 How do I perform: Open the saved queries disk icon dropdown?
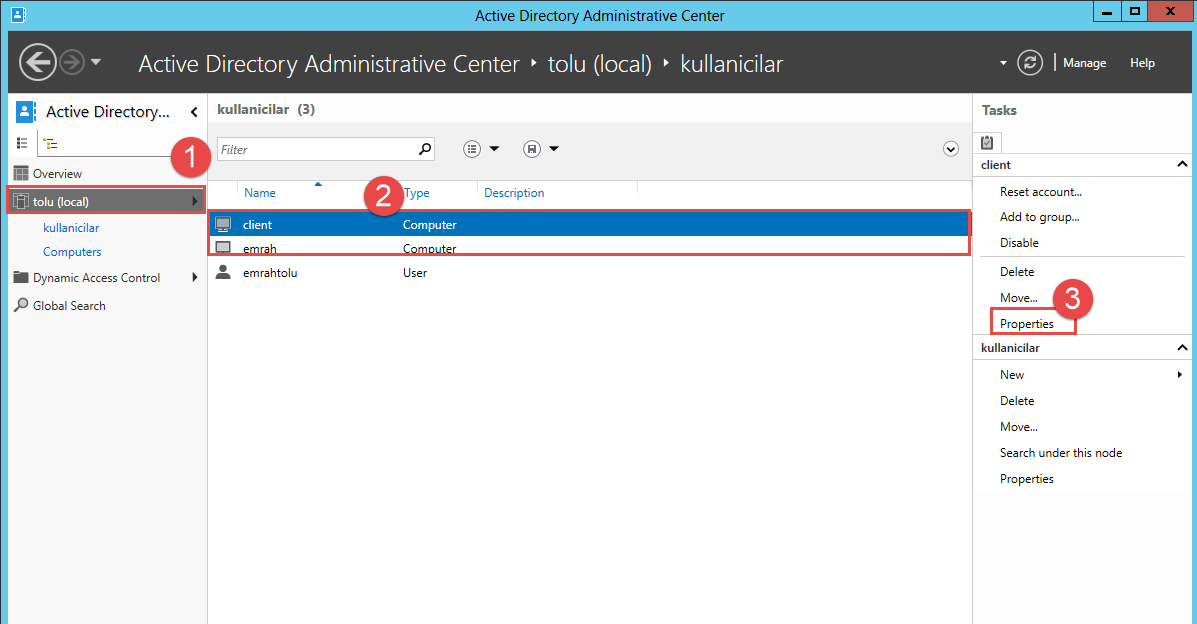(541, 149)
